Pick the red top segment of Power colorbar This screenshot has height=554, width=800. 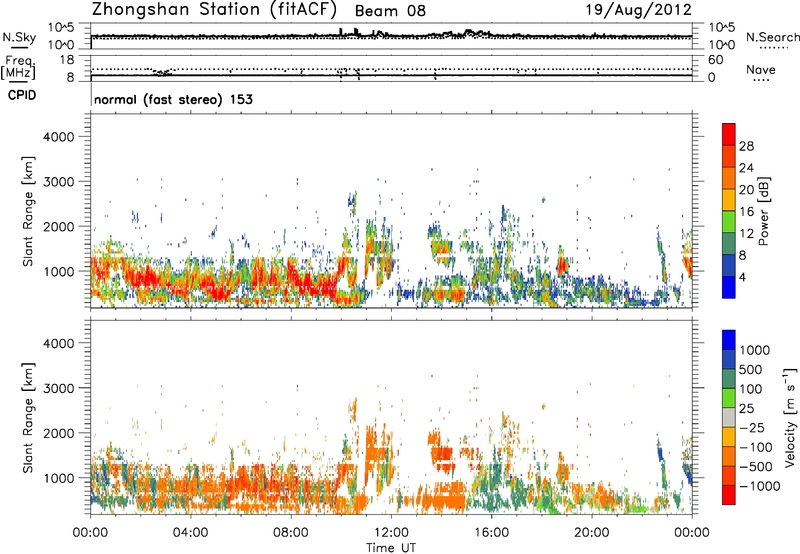(x=729, y=134)
